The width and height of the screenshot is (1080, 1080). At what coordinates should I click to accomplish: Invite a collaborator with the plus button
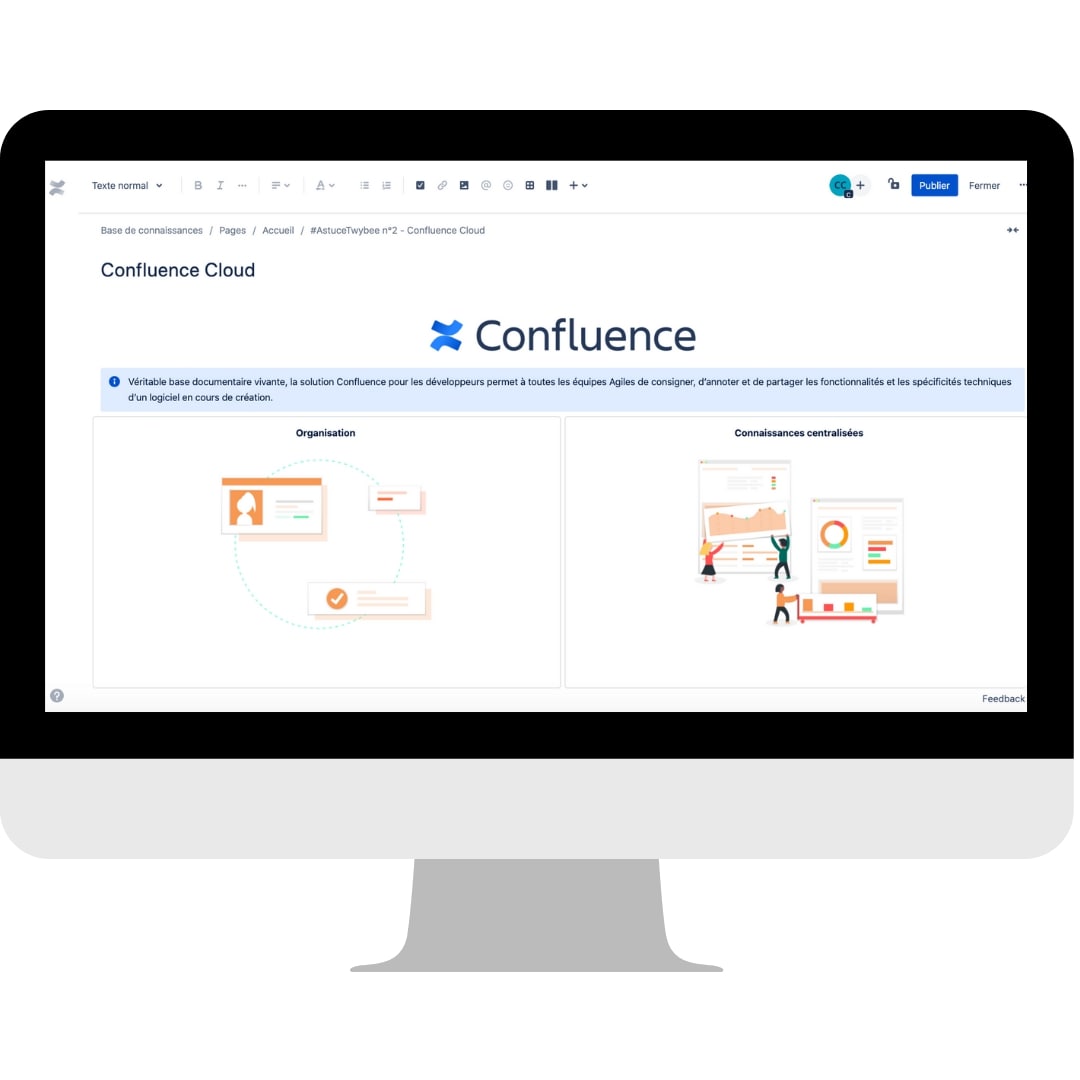pyautogui.click(x=860, y=185)
